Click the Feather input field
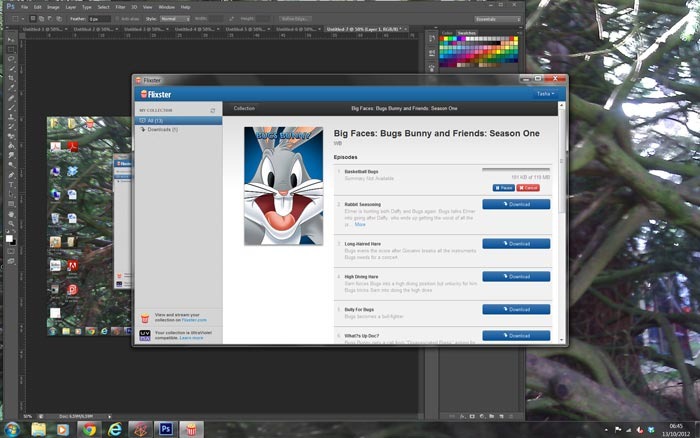 click(x=99, y=19)
